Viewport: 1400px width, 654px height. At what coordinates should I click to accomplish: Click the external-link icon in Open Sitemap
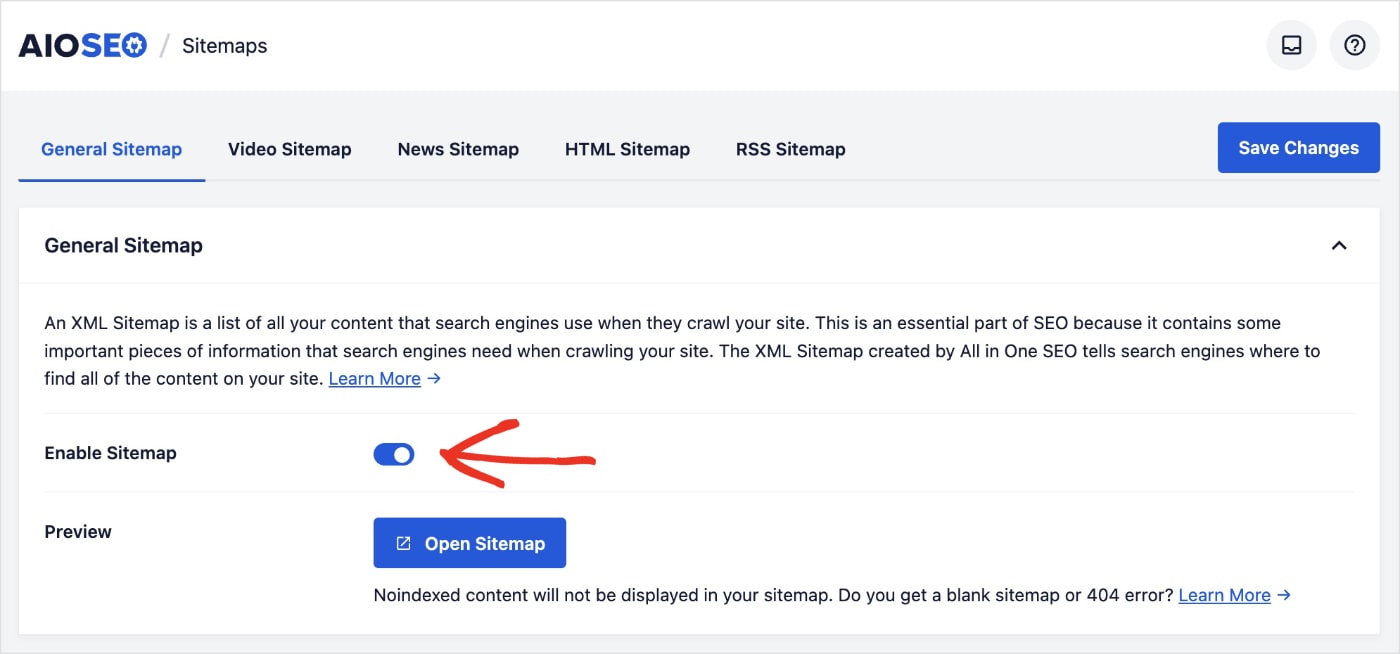pyautogui.click(x=403, y=544)
